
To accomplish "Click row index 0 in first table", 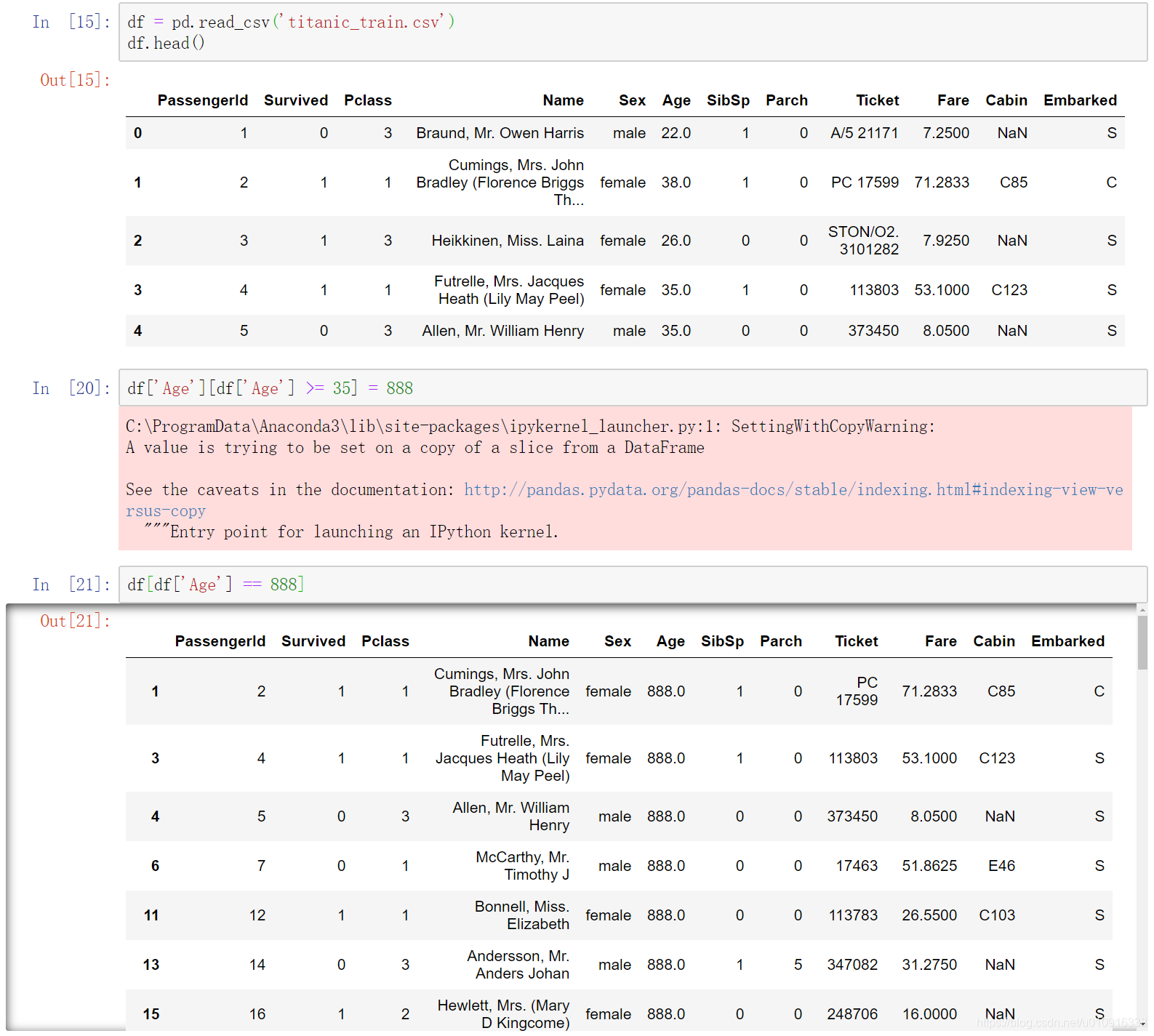I will pos(137,133).
